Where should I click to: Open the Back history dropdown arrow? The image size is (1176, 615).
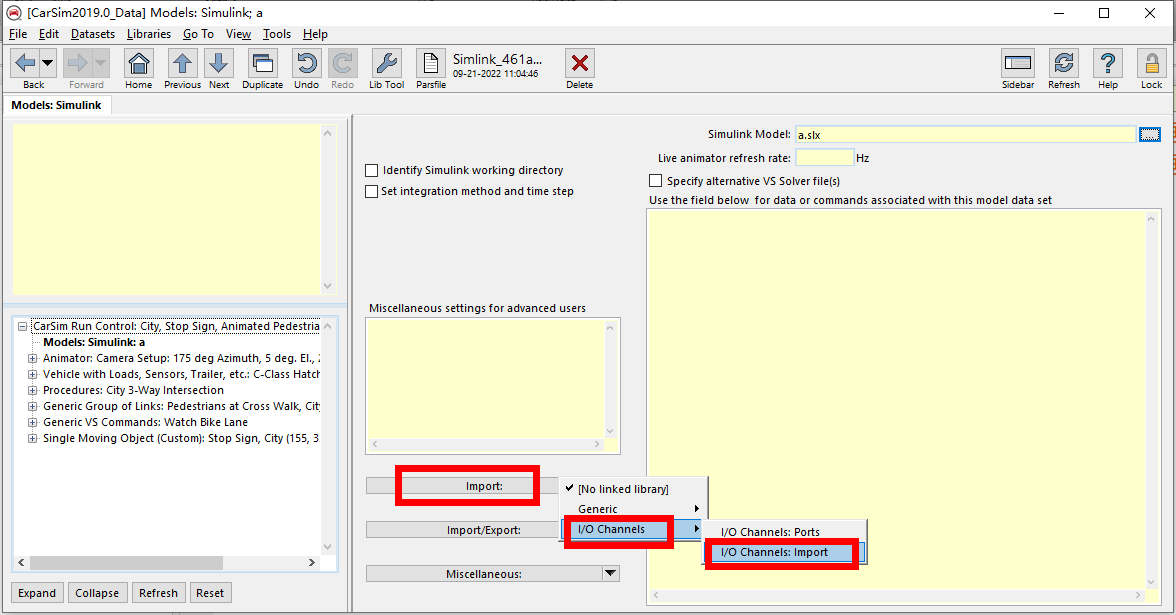point(47,63)
